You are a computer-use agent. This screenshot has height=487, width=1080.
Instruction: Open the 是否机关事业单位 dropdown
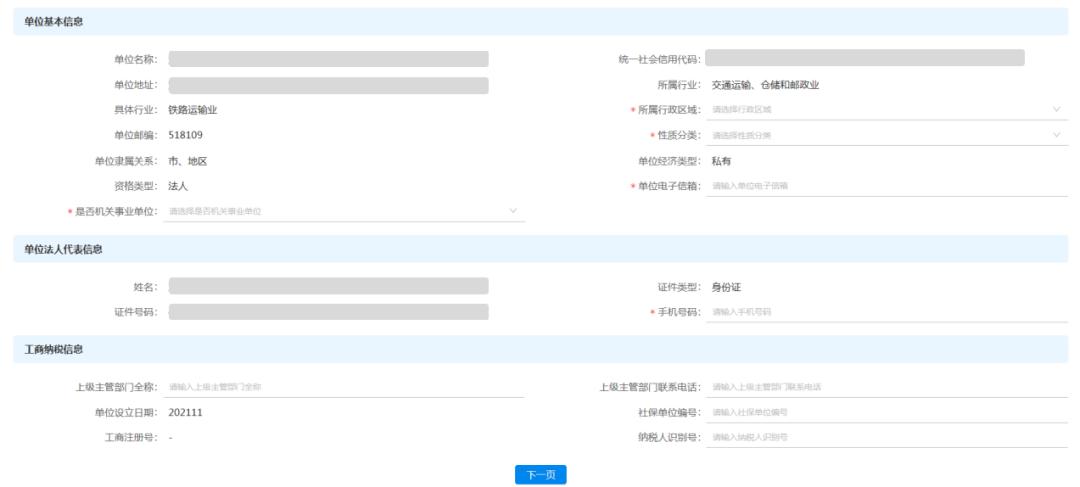tap(343, 211)
